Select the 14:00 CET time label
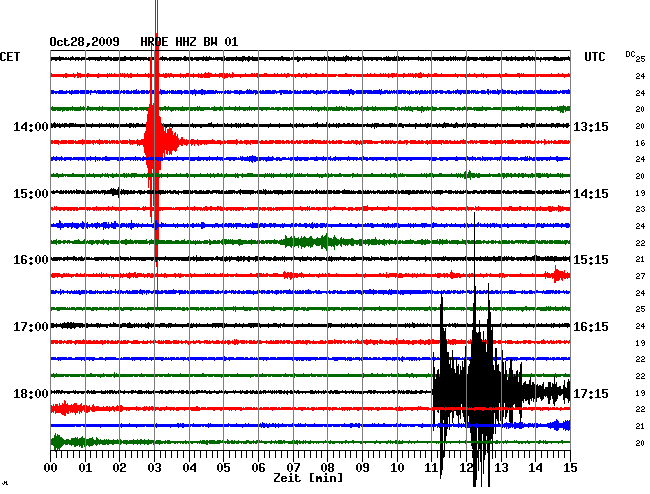The image size is (650, 494). (x=31, y=126)
